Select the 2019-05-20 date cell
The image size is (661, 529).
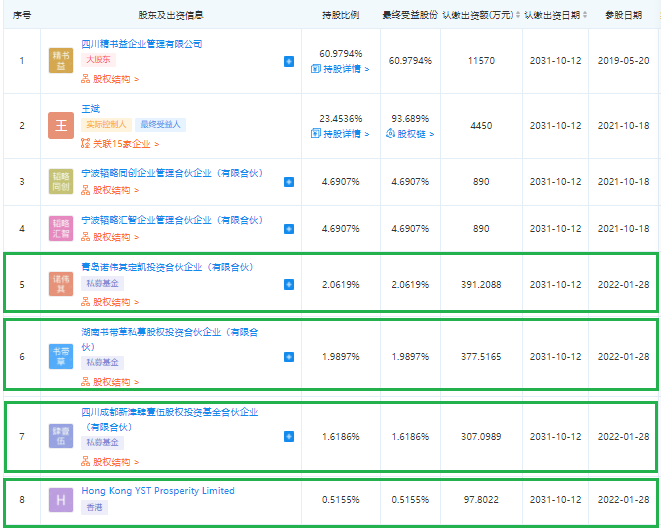click(623, 61)
